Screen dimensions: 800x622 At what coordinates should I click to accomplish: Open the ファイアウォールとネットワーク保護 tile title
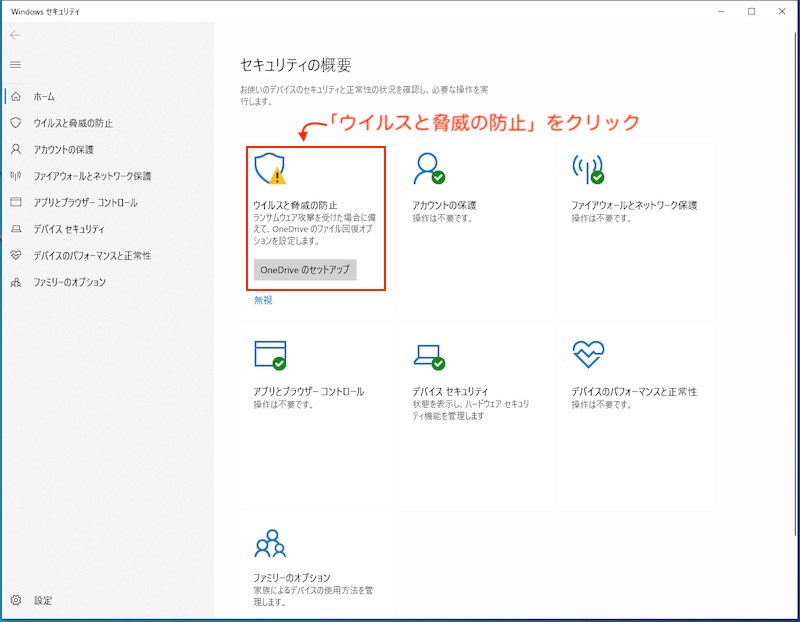634,205
